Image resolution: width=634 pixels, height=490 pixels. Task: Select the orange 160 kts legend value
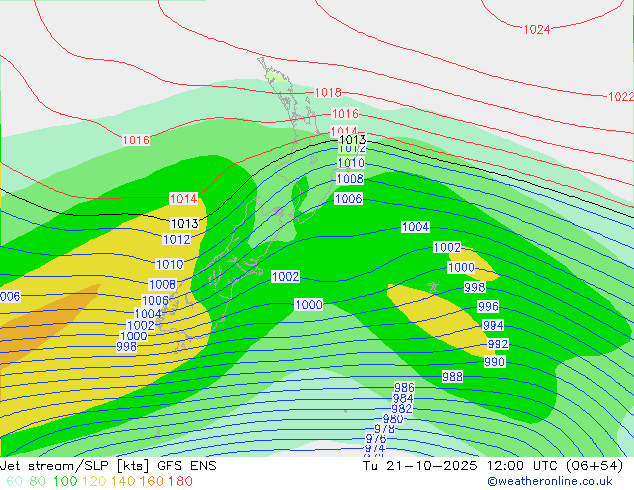pos(152,481)
